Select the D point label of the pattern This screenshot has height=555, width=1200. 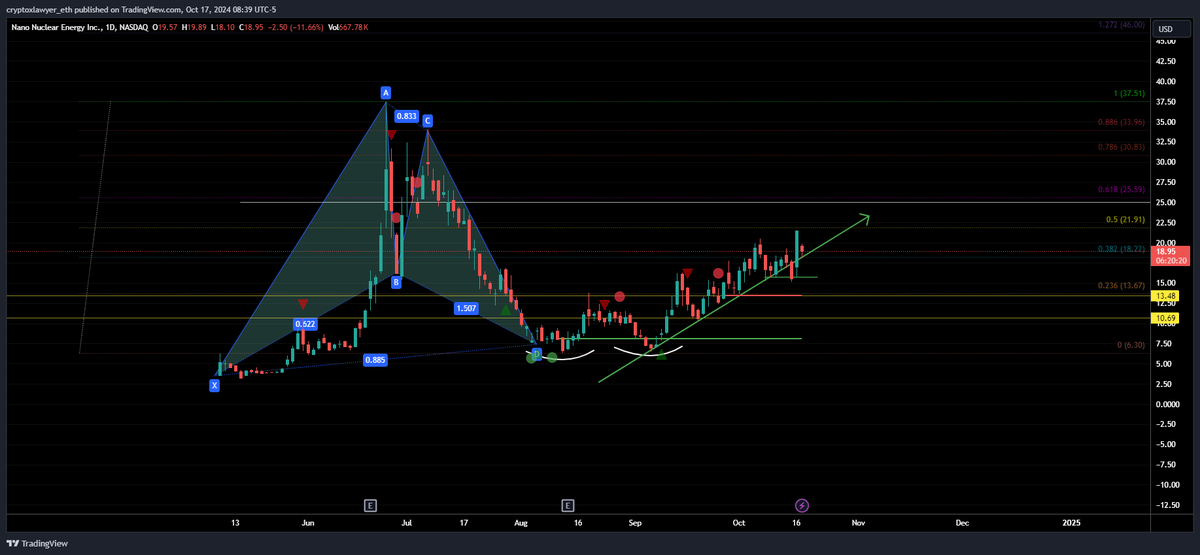click(536, 354)
